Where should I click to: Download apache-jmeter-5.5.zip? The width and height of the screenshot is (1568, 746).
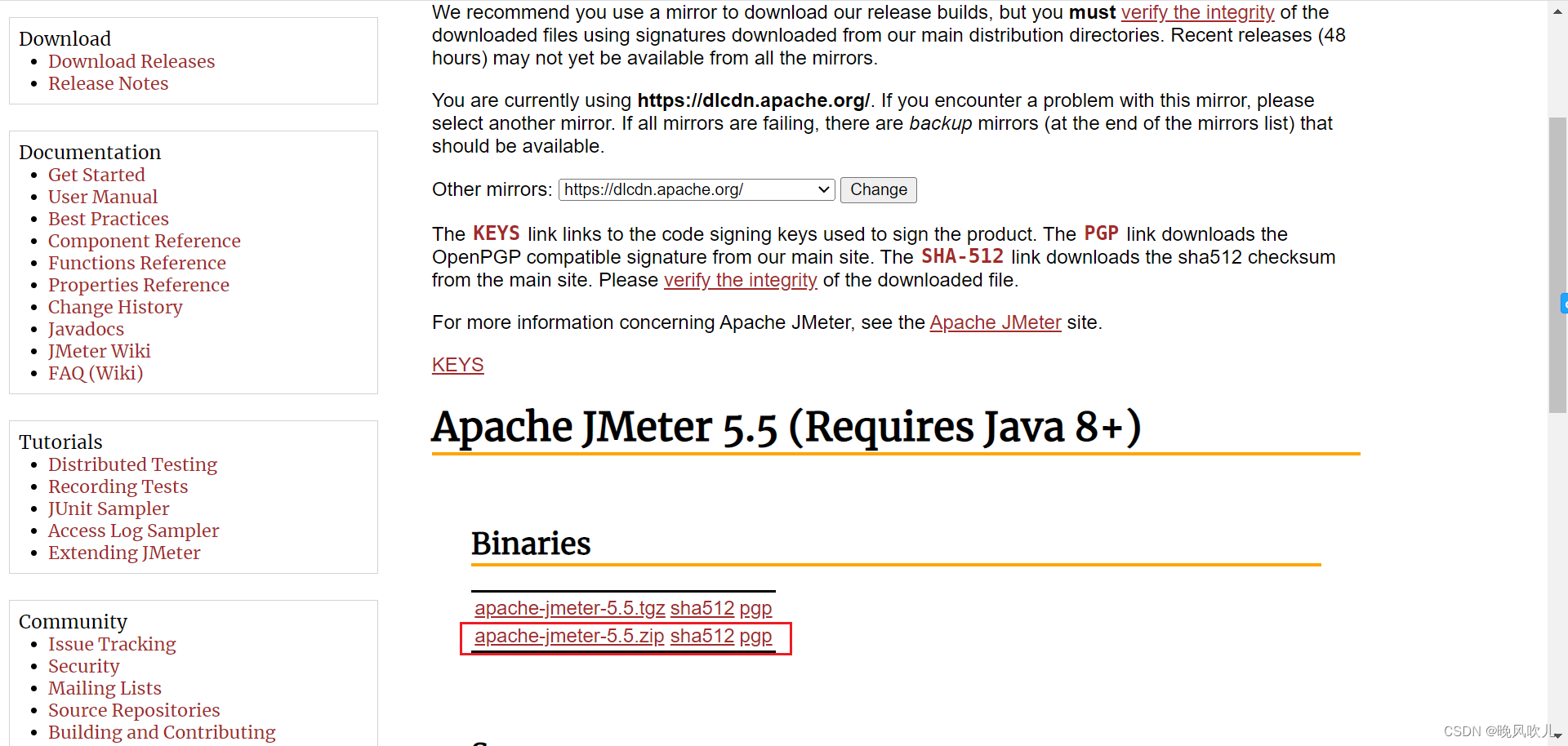pyautogui.click(x=569, y=636)
